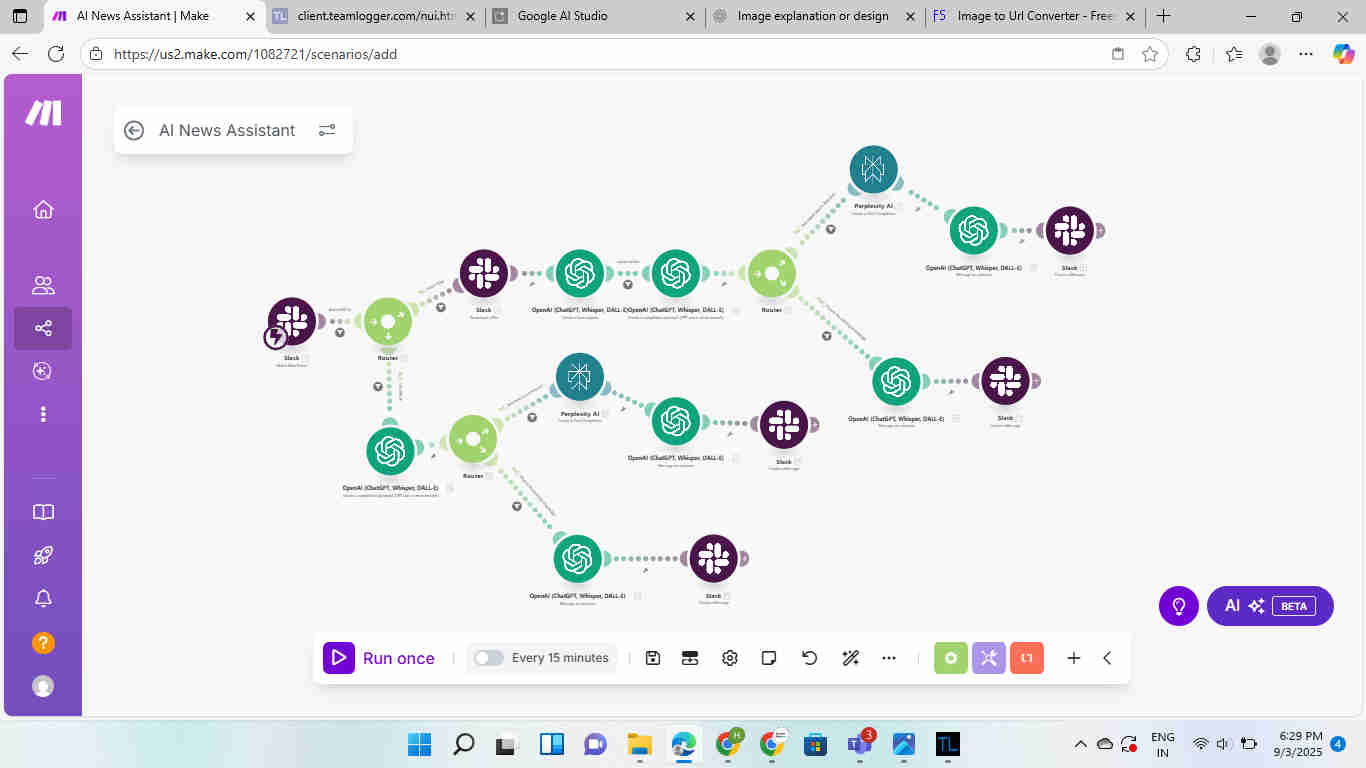Viewport: 1366px width, 768px height.
Task: Open the Router placed before the top Perplexity AI
Action: 772,274
